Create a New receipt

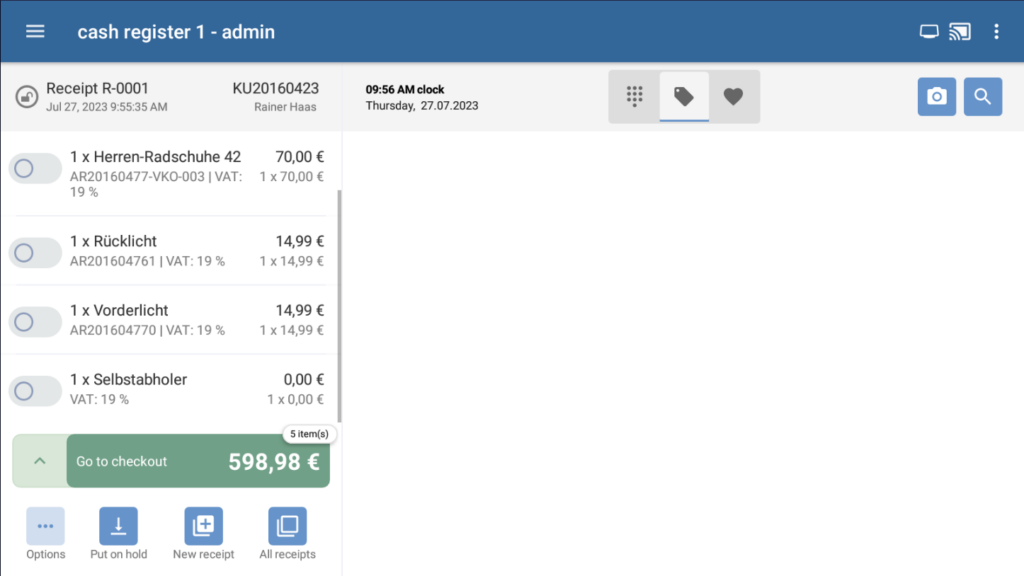click(204, 526)
